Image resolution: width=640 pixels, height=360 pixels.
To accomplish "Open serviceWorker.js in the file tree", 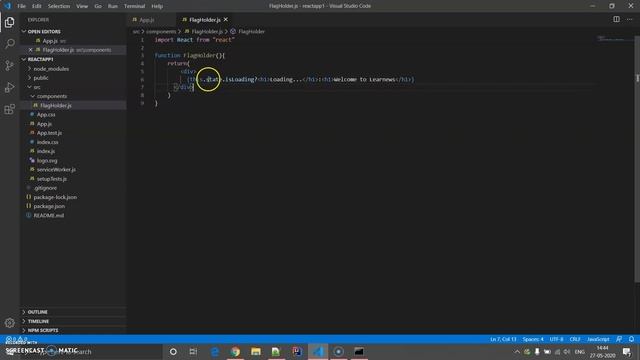I will point(73,169).
